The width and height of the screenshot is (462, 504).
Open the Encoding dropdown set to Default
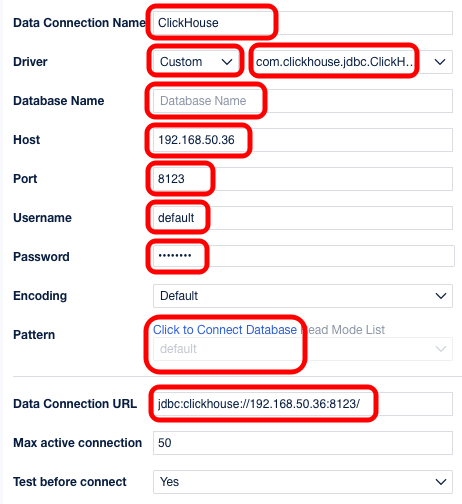click(303, 296)
